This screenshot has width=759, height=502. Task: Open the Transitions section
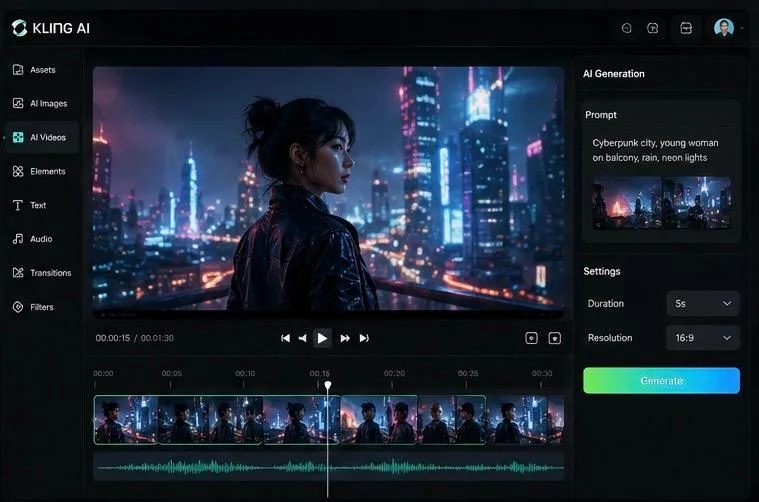click(42, 273)
